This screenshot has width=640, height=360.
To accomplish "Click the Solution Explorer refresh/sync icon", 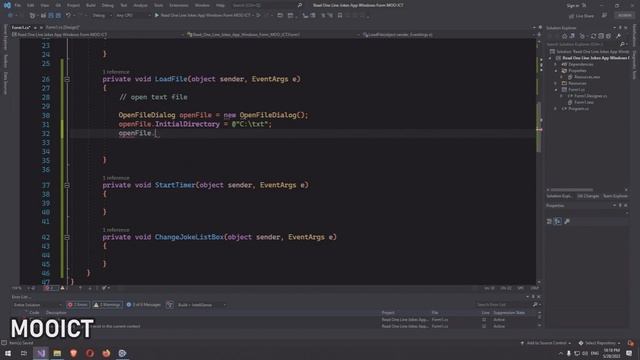I will (x=593, y=36).
